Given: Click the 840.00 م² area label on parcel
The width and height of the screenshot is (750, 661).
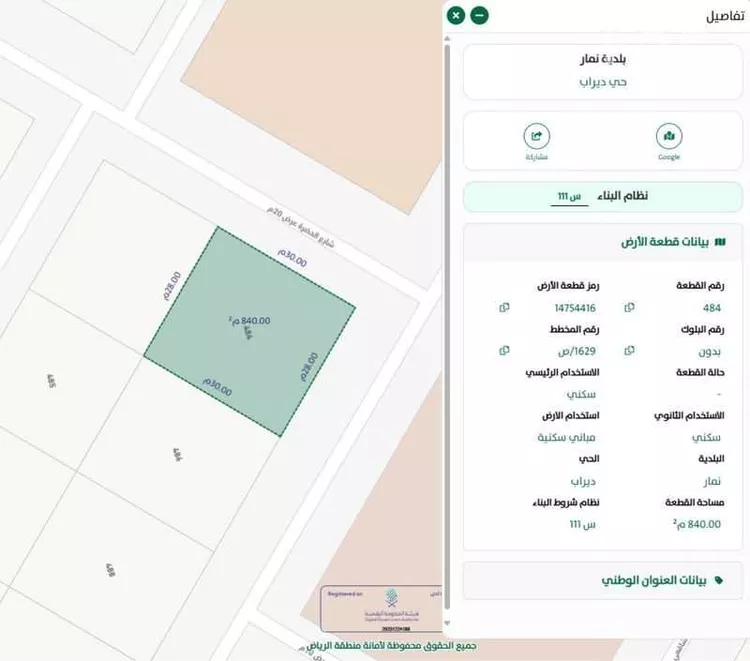Looking at the screenshot, I should [x=250, y=320].
